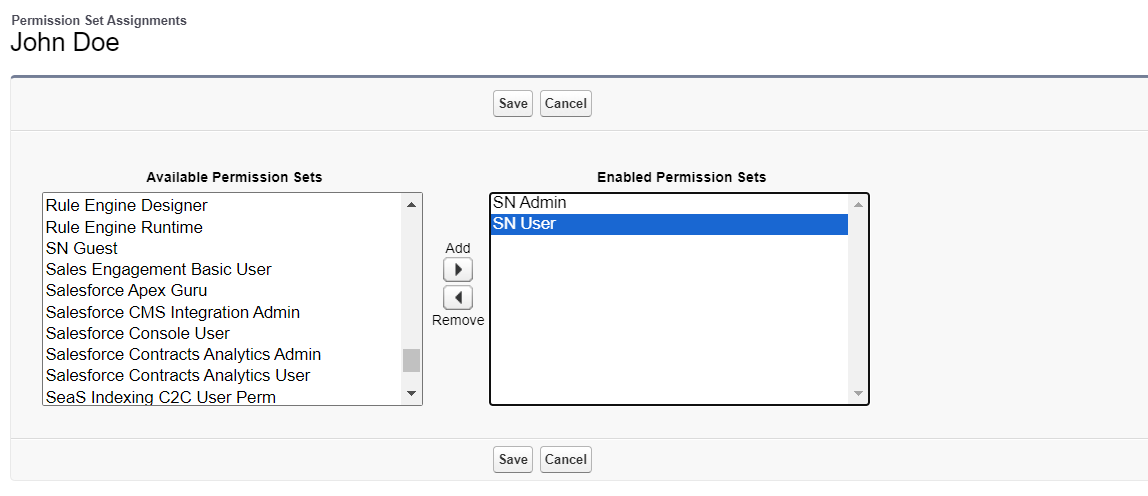Click the Available list scroll-down arrow
Image resolution: width=1148 pixels, height=496 pixels.
point(411,394)
